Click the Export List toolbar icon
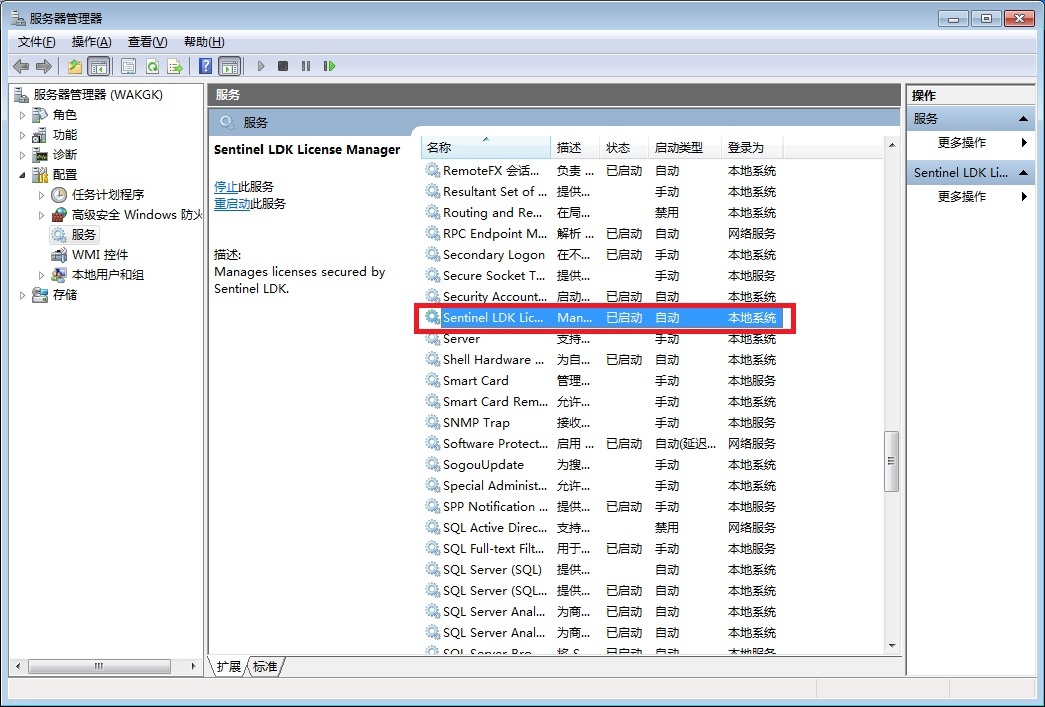 tap(175, 66)
